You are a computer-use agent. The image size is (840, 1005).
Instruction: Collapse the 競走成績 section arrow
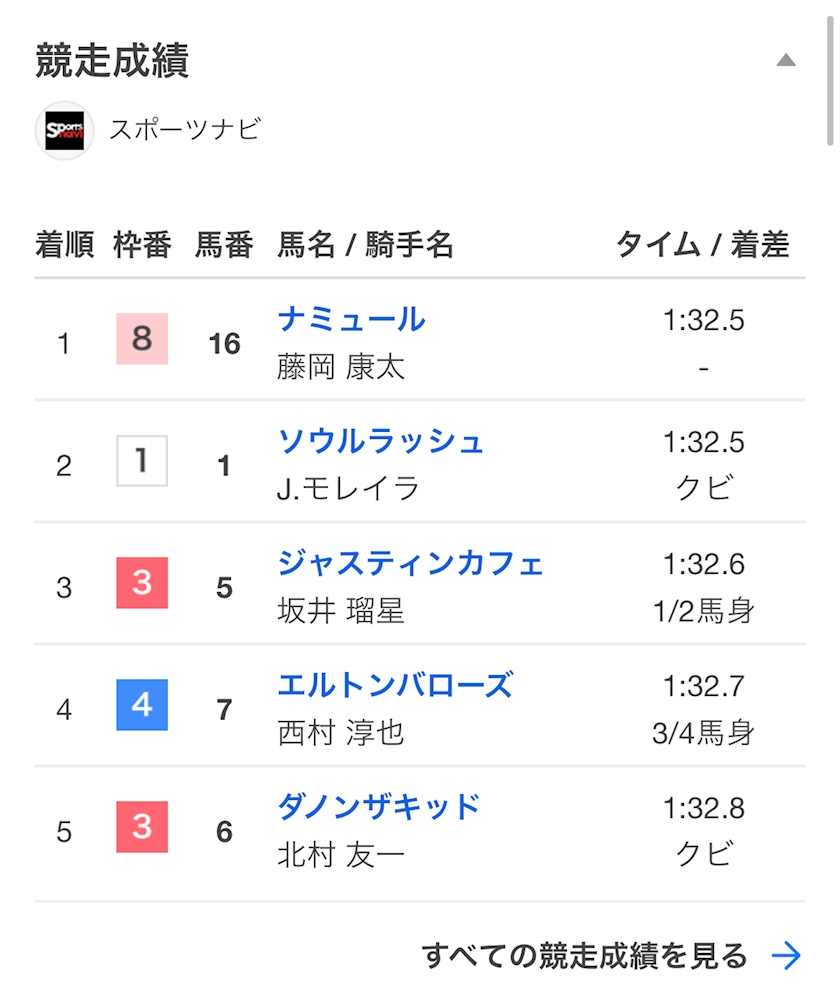(786, 60)
